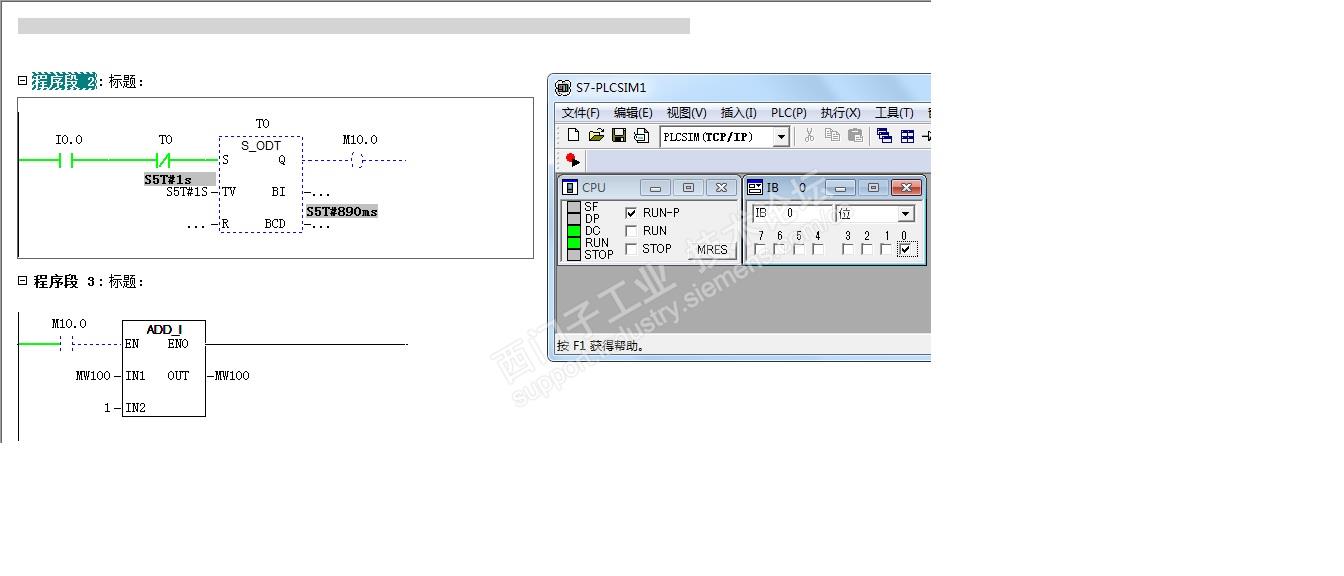Enable the RUN-P mode checkbox
Screen dimensions: 1344x576
tap(631, 213)
